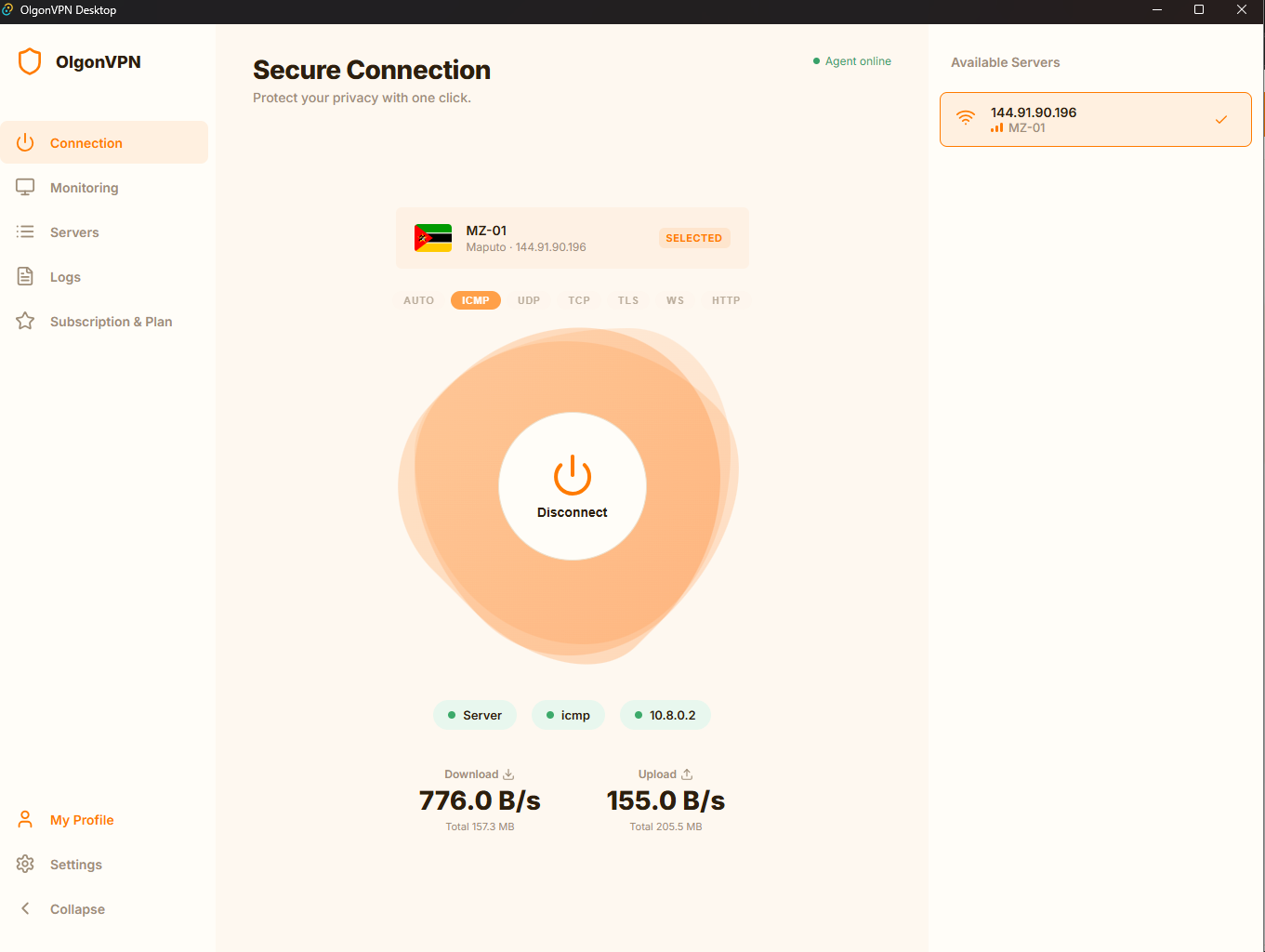Screen dimensions: 1265x952
Task: Select the AUTO protocol option
Action: 419,300
